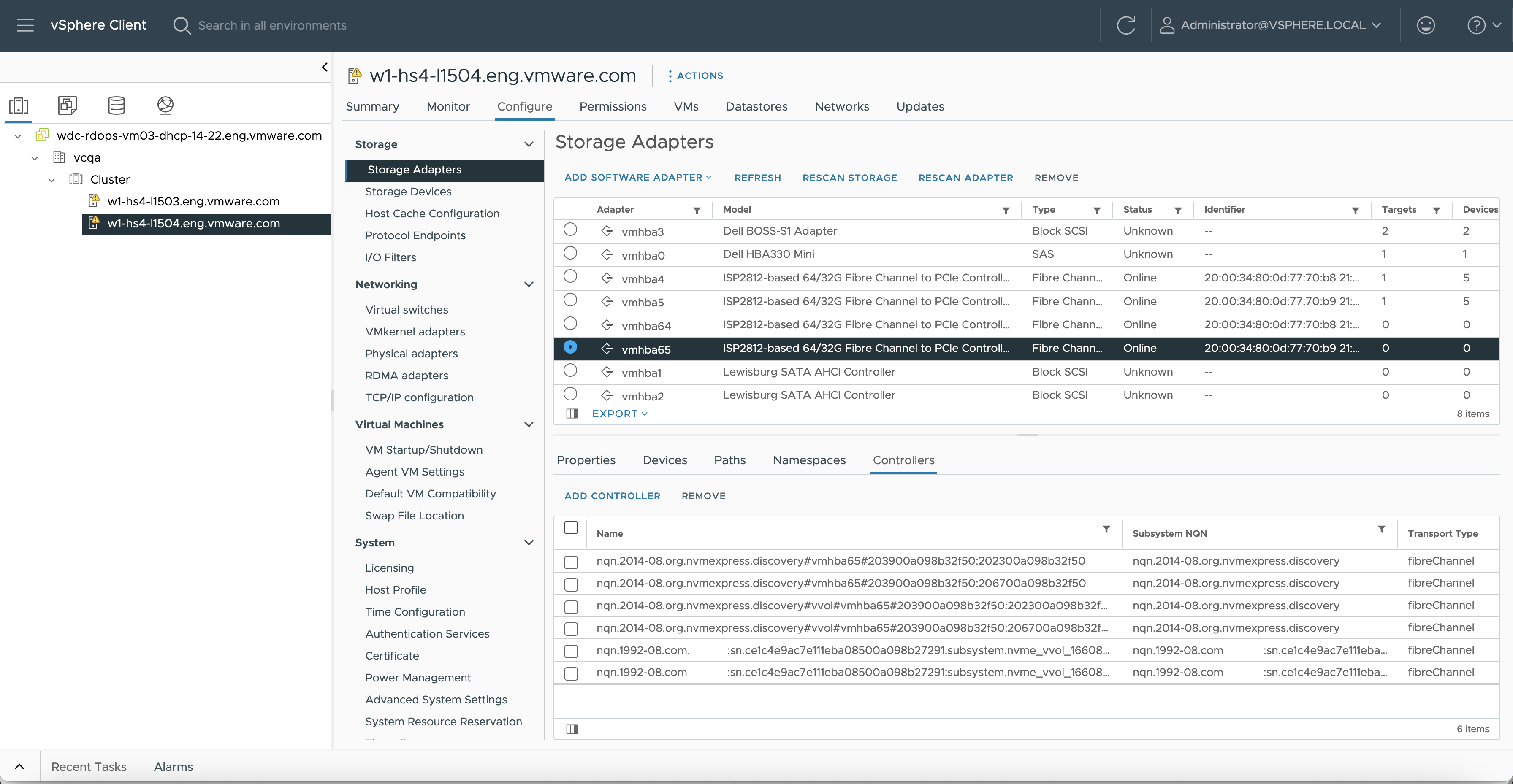Click the user account icon
1513x784 pixels.
pos(1166,25)
